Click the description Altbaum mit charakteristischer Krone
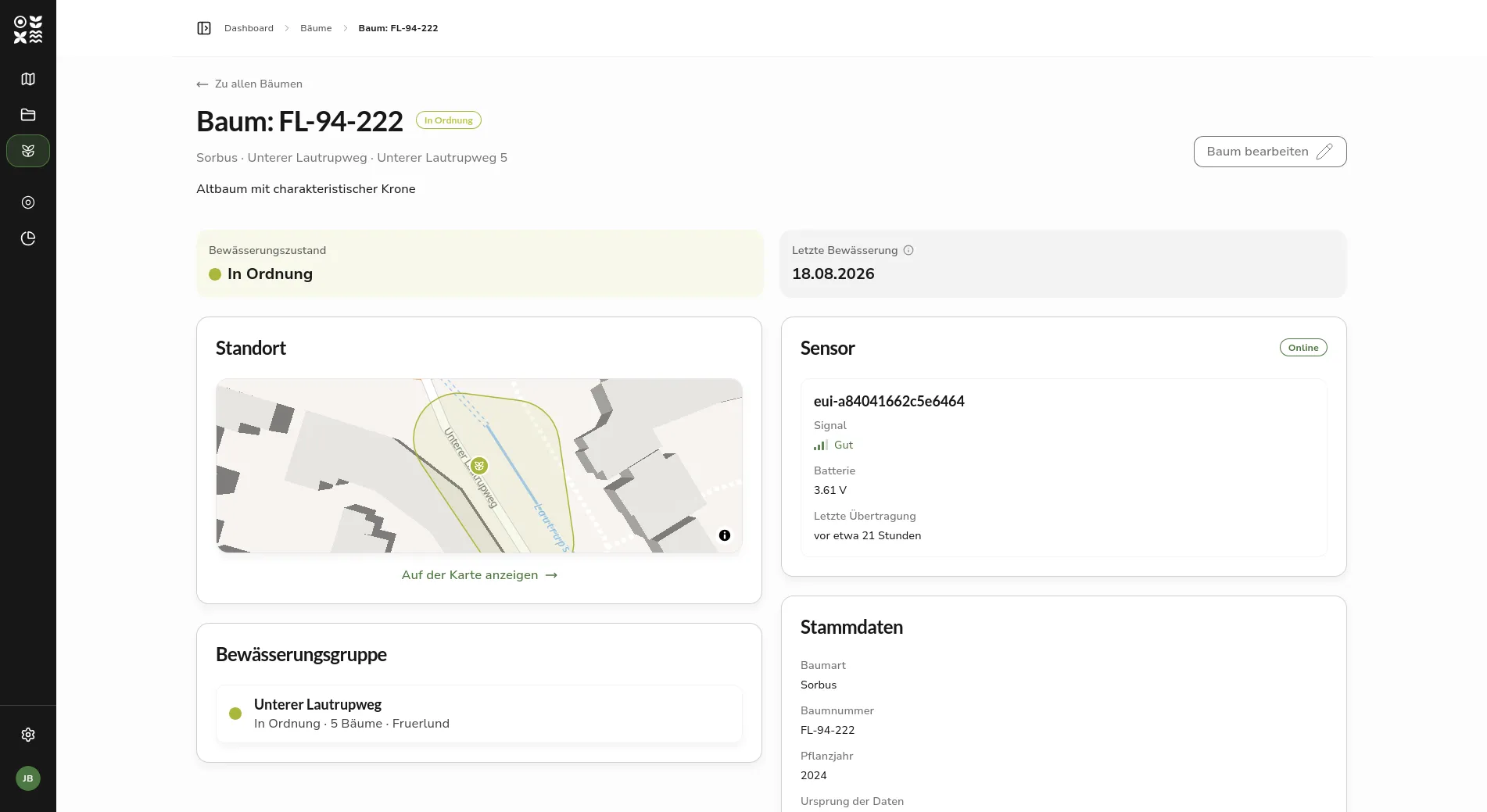1487x812 pixels. [306, 189]
